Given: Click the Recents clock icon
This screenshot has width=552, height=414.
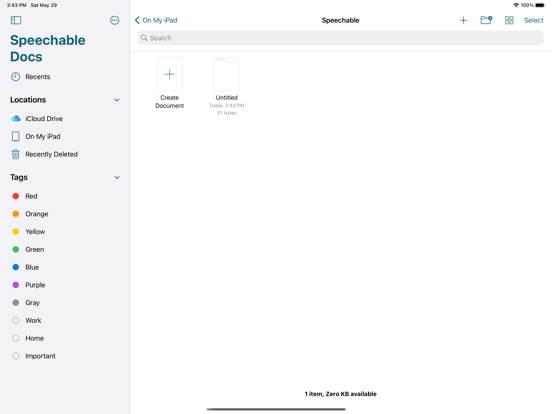Looking at the screenshot, I should (x=15, y=77).
